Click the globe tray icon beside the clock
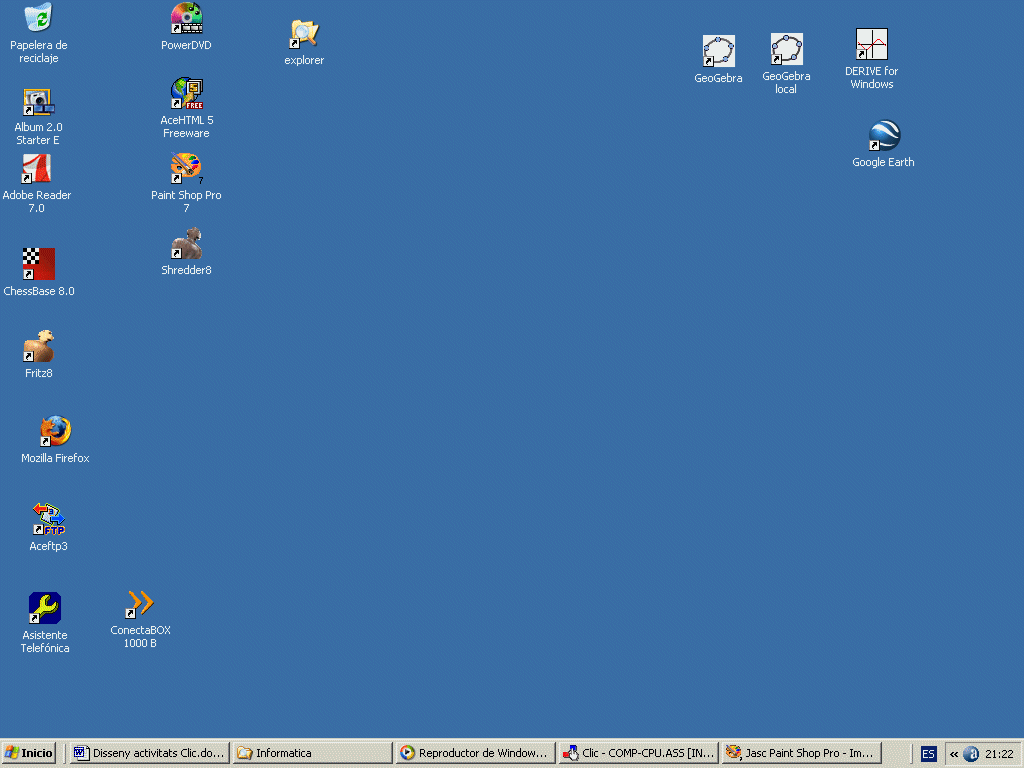1024x768 pixels. coord(971,754)
